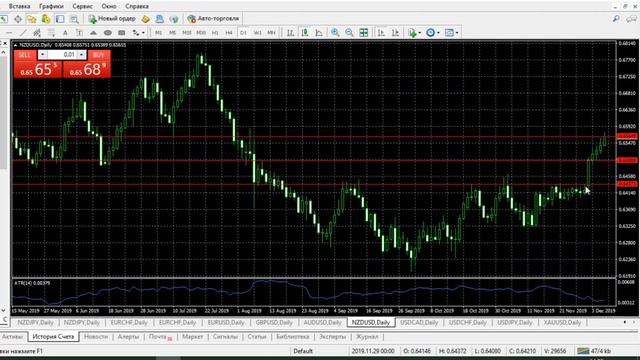The width and height of the screenshot is (640, 360).
Task: Open the Data Window crosshair icon
Action: click(x=18, y=19)
